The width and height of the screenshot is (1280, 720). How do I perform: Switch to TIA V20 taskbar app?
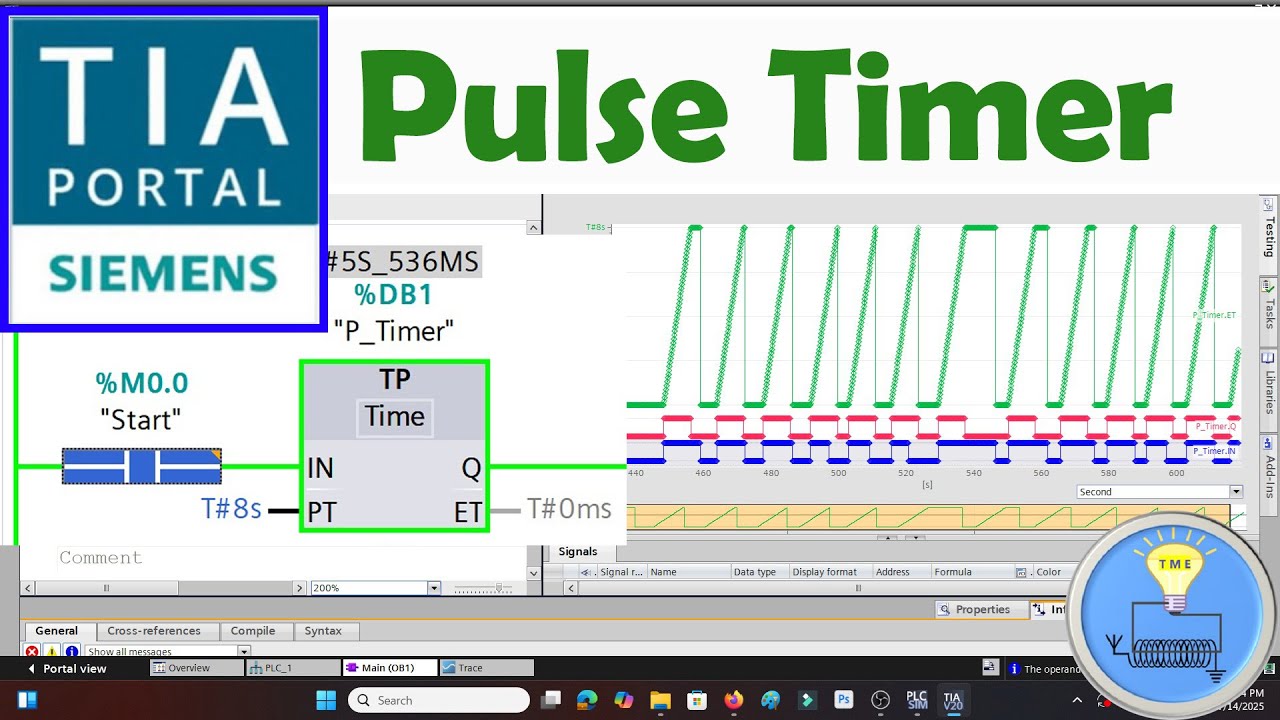(952, 700)
